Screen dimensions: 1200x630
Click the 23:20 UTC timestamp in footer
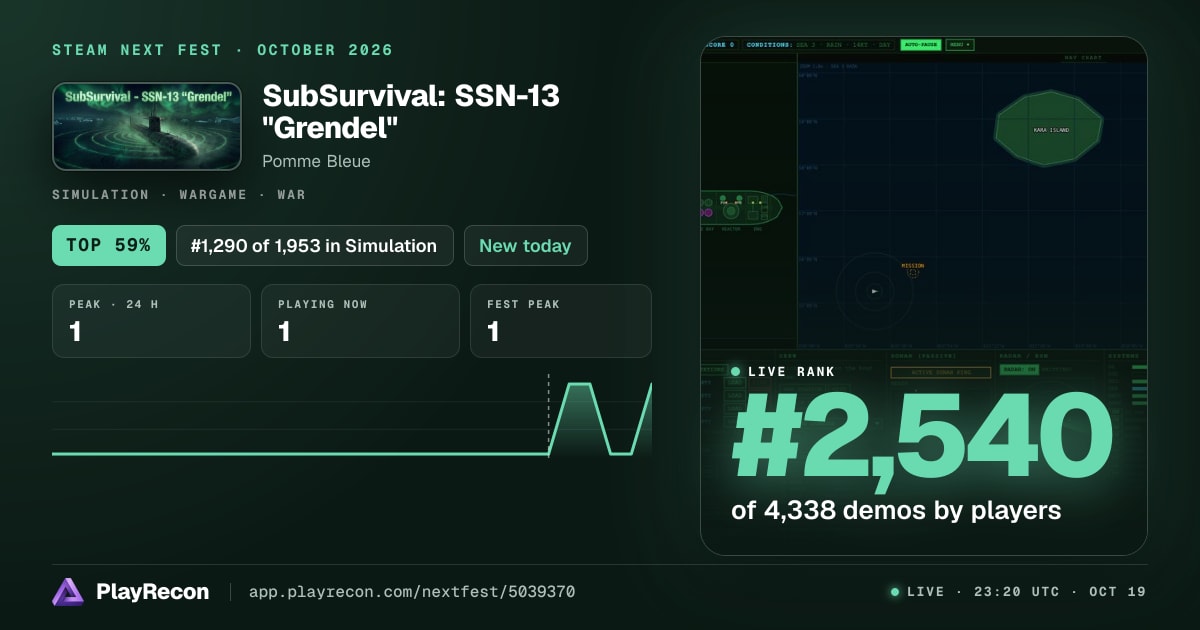coord(1015,592)
